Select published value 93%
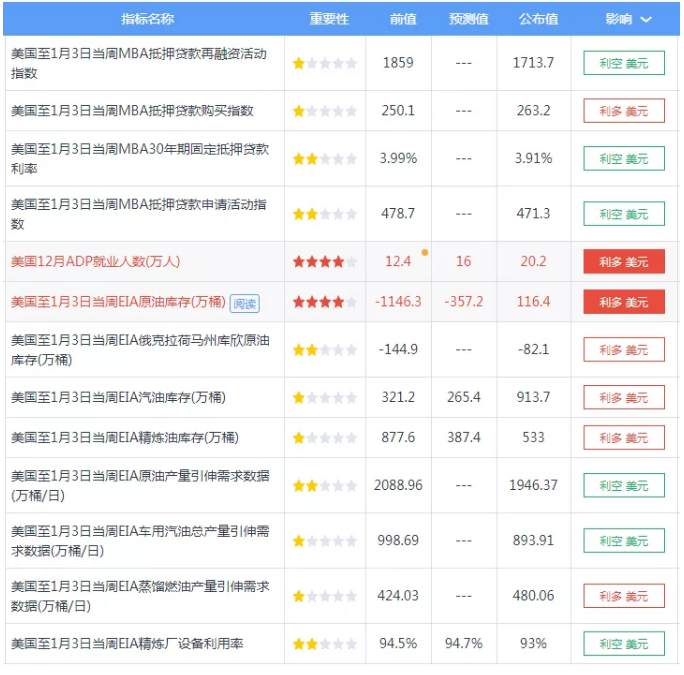Image resolution: width=684 pixels, height=675 pixels. tap(533, 643)
